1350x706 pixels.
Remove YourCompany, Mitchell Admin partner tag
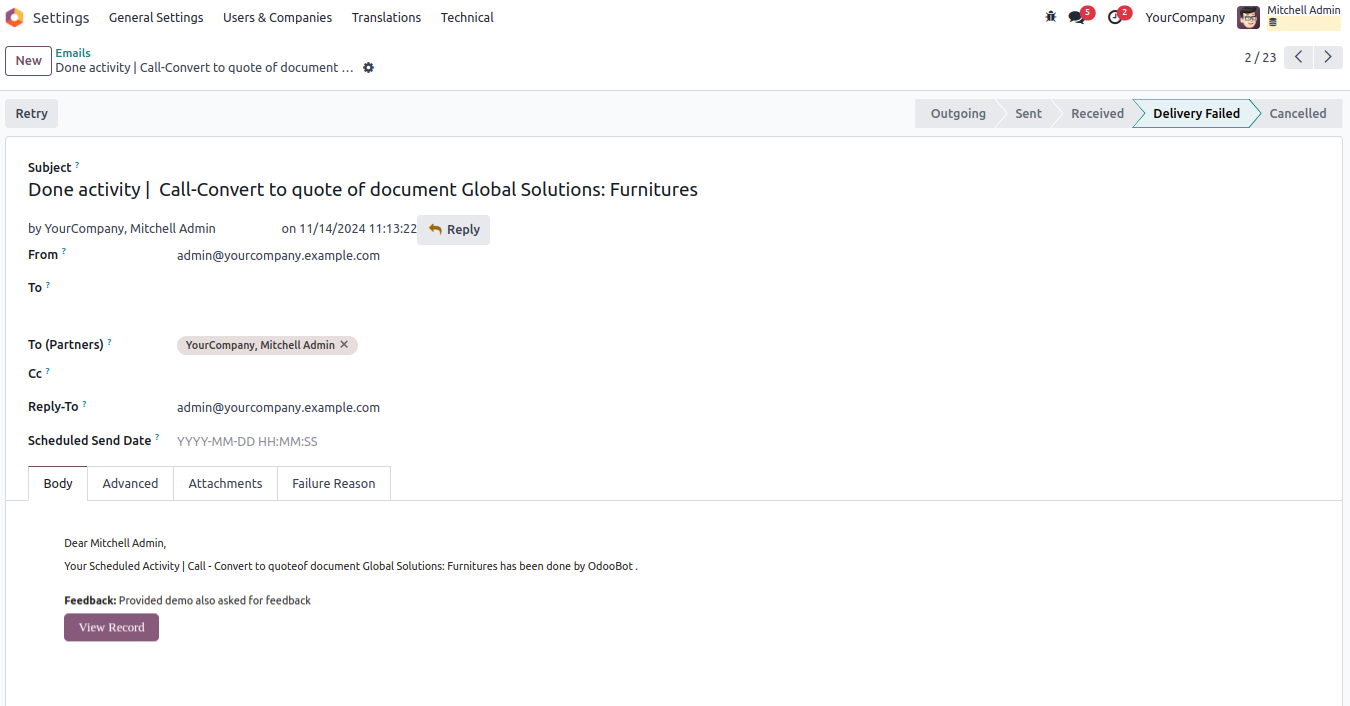(344, 345)
